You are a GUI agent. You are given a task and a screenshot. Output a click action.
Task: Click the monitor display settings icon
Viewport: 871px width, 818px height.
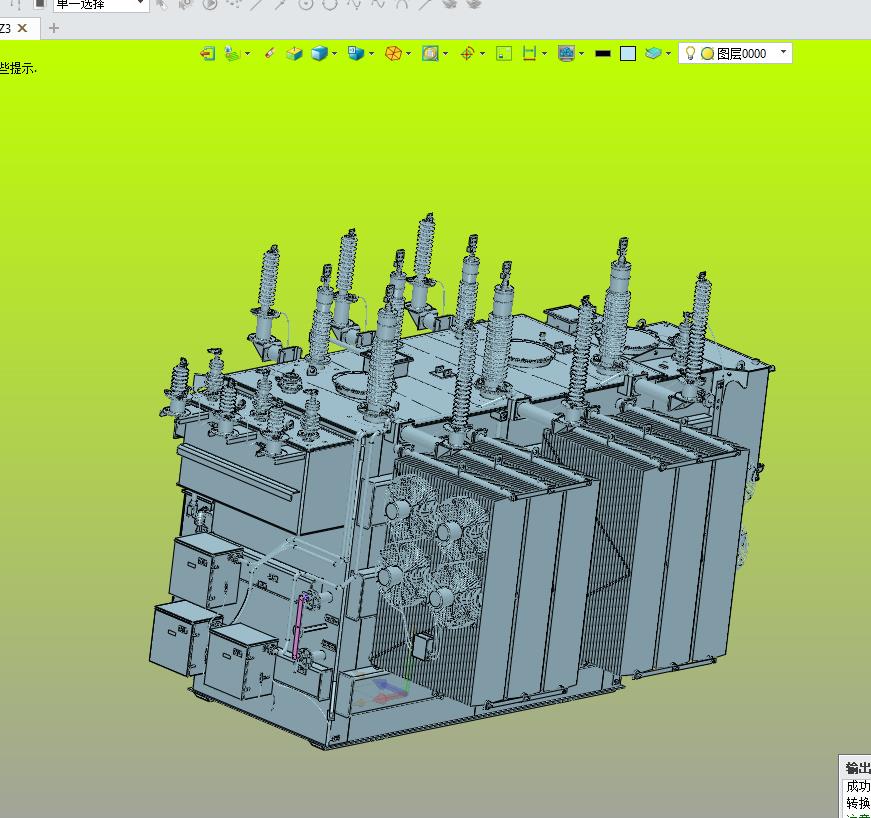pyautogui.click(x=566, y=53)
